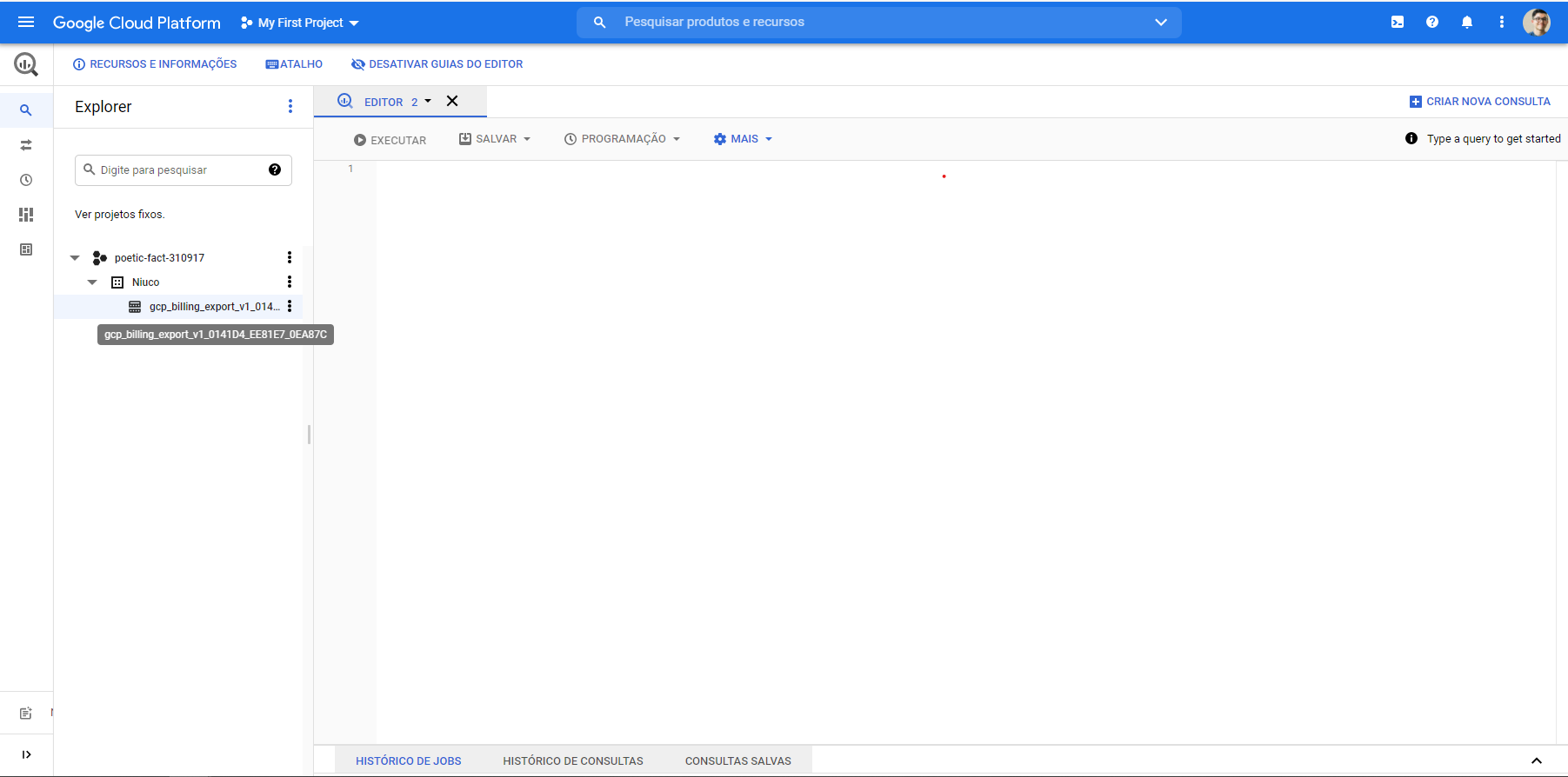Viewport: 1568px width, 777px height.
Task: Click Ver projetos fixos link
Action: [120, 215]
